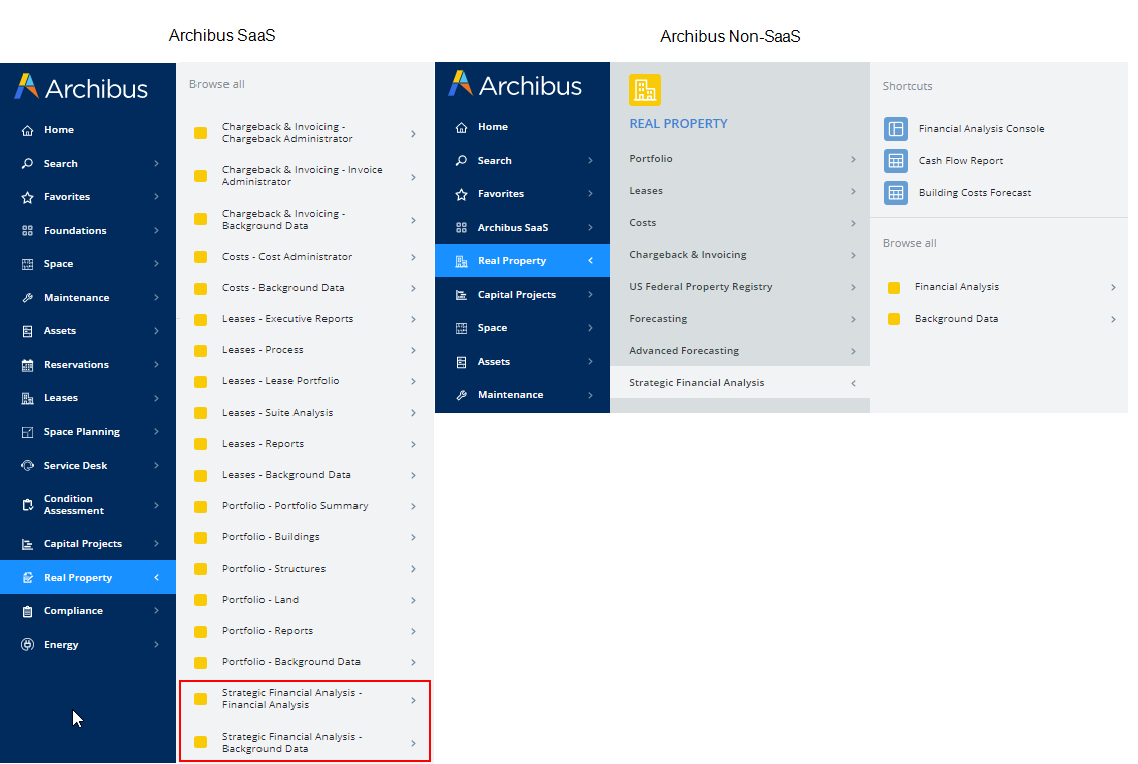Select Chargeback & Invoicing - Invoice Administrator row
Image resolution: width=1138 pixels, height=764 pixels.
point(305,176)
